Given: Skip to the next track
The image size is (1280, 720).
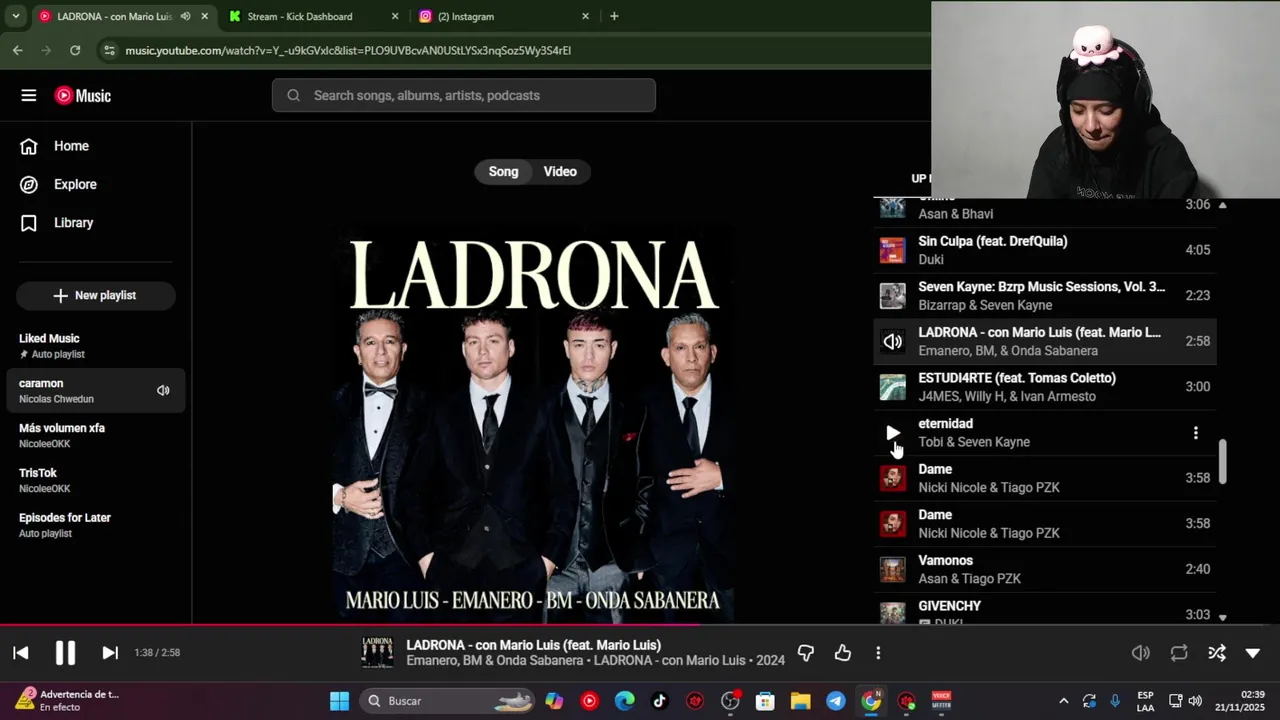Looking at the screenshot, I should click(110, 653).
